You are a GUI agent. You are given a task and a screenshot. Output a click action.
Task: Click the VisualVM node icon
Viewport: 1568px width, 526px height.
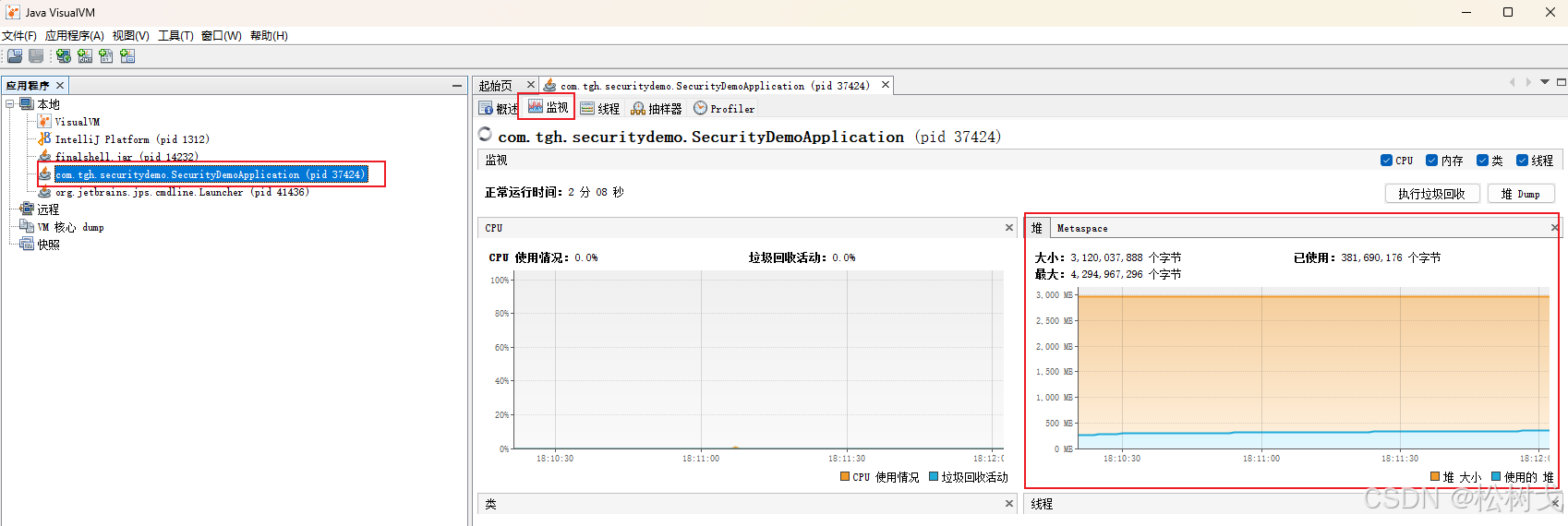click(44, 122)
